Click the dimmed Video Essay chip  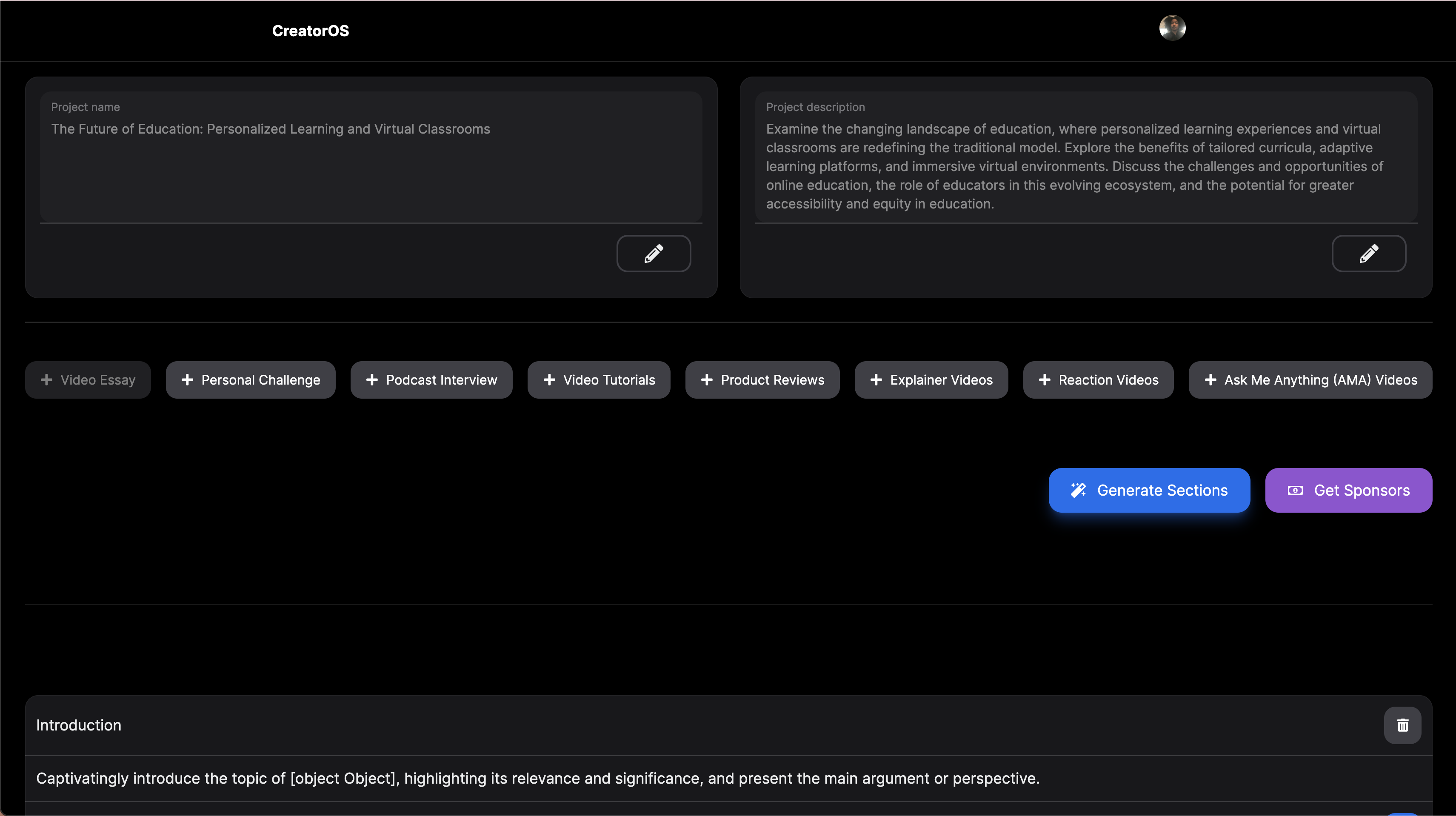88,380
